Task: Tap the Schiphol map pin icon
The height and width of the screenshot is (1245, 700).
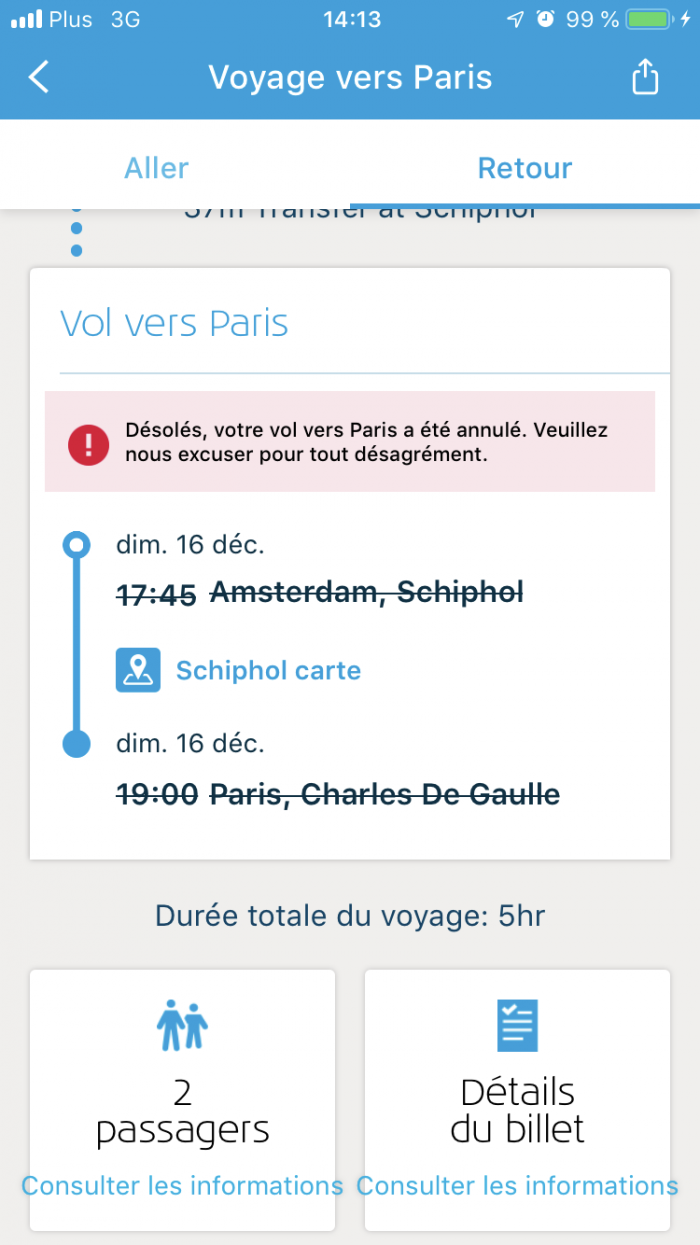Action: pos(138,670)
